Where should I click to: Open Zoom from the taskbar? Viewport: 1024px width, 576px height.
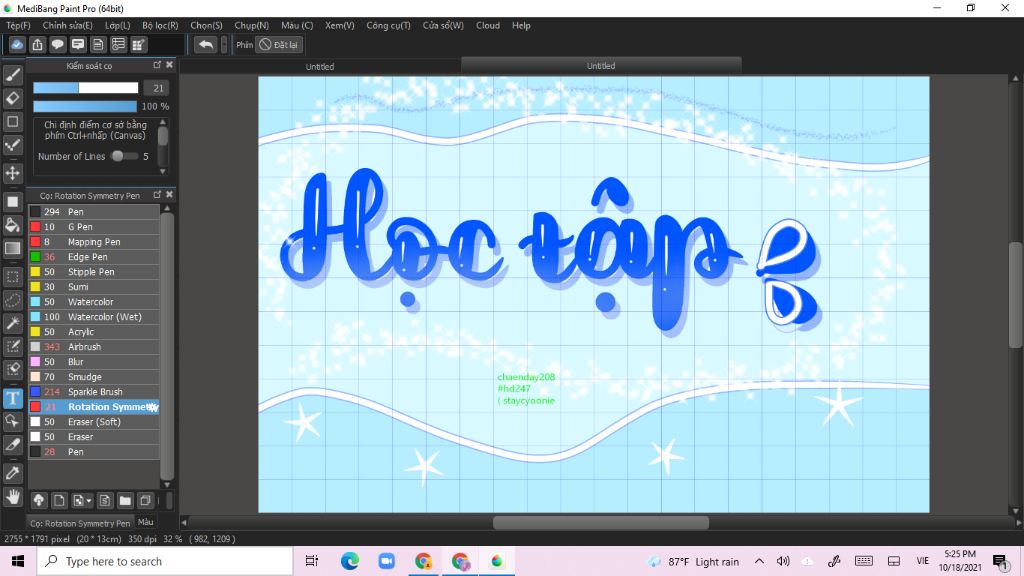click(x=386, y=561)
